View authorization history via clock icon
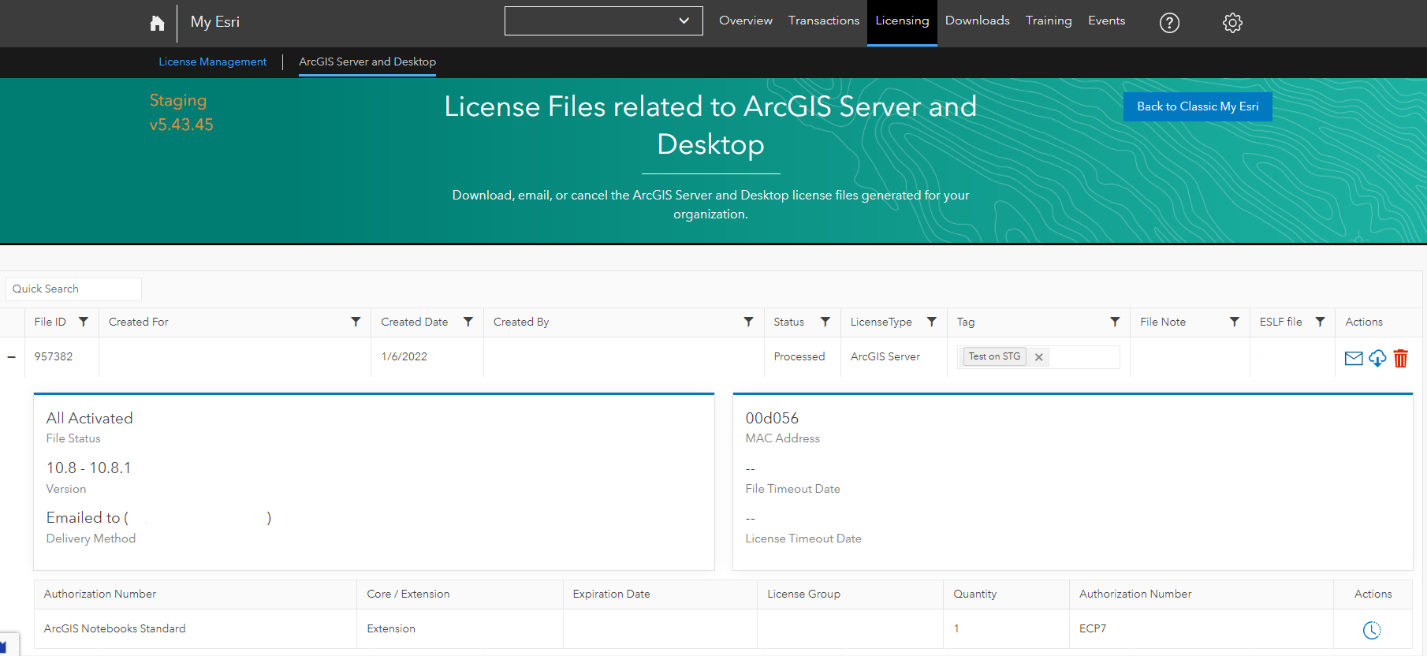Screen dimensions: 1427x656 click(x=1371, y=629)
